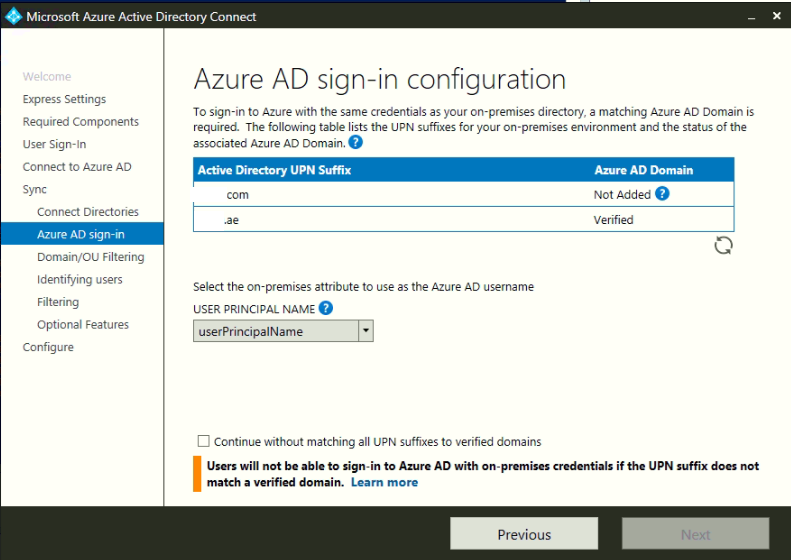This screenshot has width=791, height=560.
Task: Select the Filtering step
Action: click(58, 302)
